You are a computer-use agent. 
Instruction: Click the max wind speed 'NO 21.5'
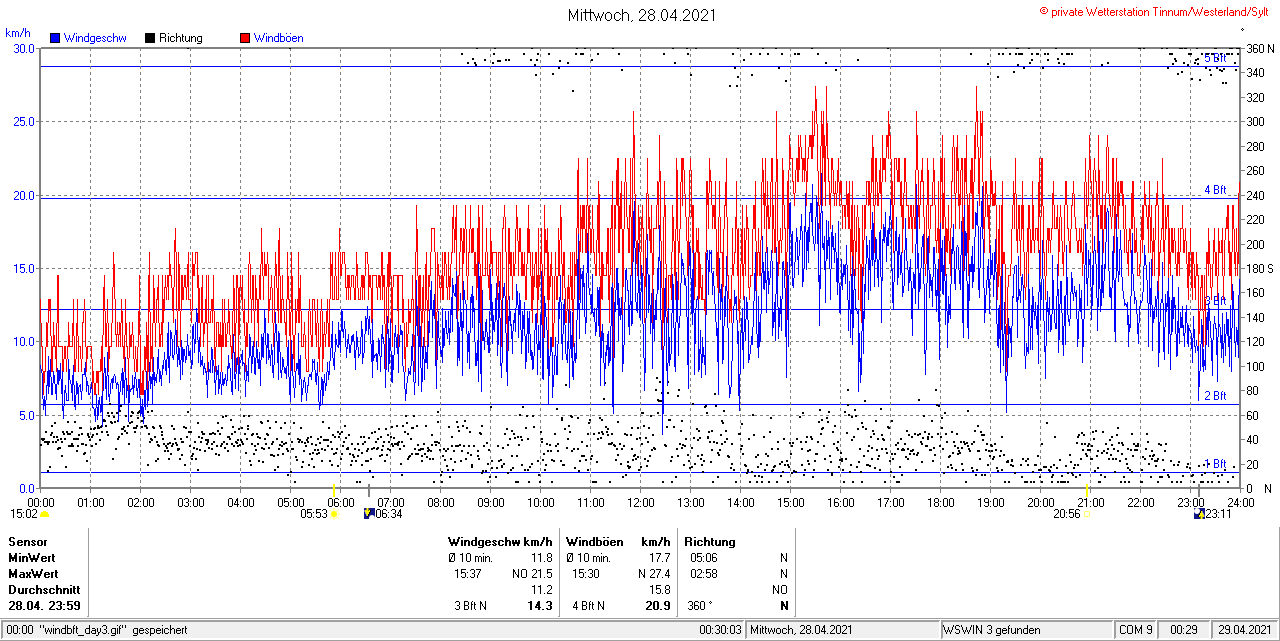click(x=532, y=573)
